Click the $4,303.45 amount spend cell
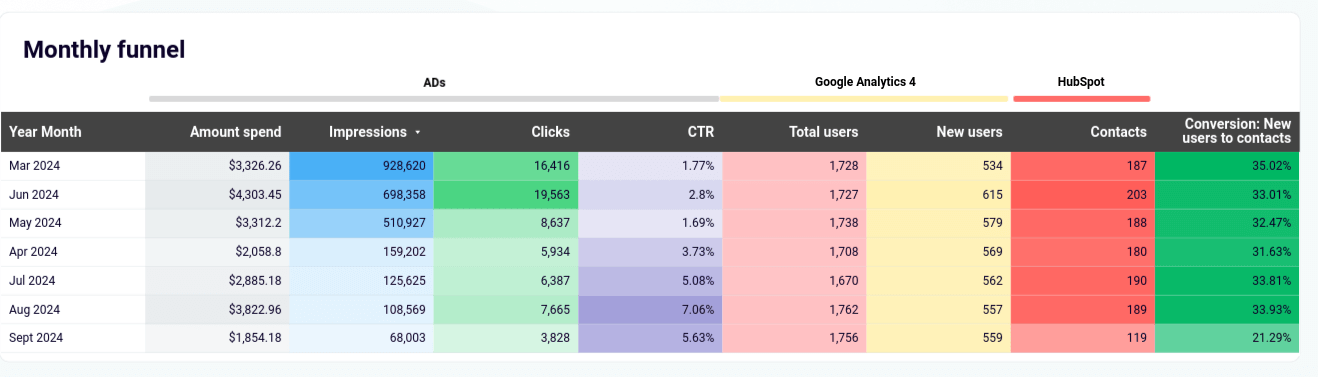1318x377 pixels. (x=217, y=194)
